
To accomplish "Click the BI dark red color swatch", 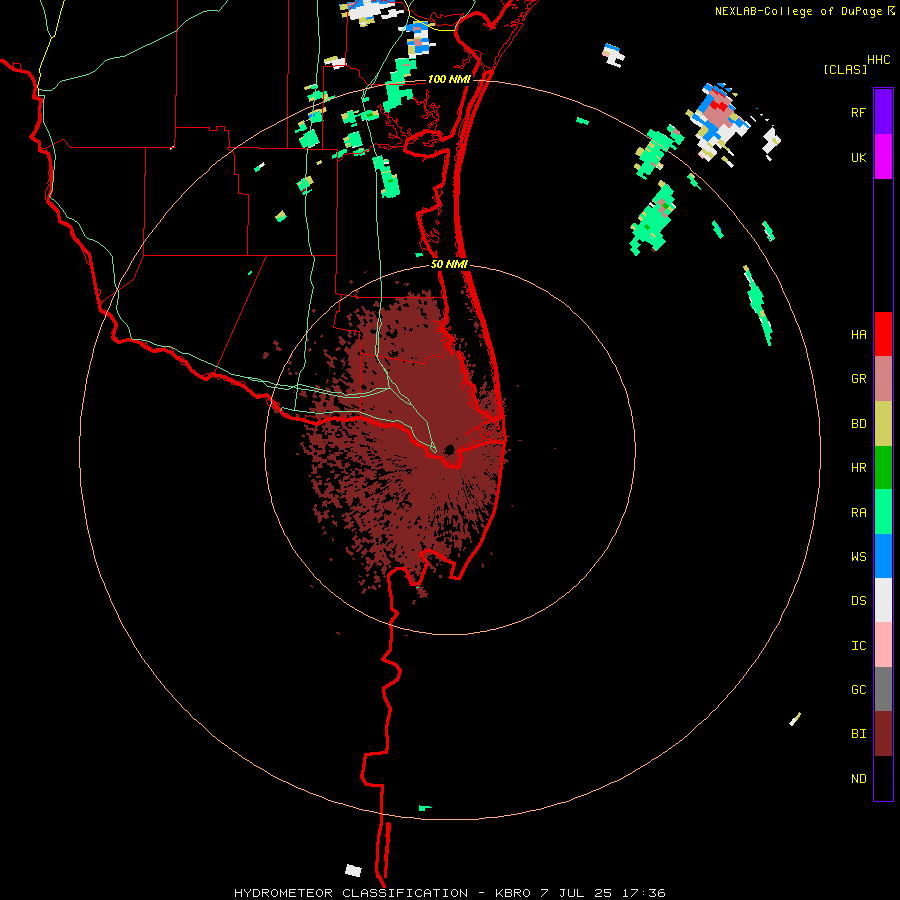I will point(883,734).
